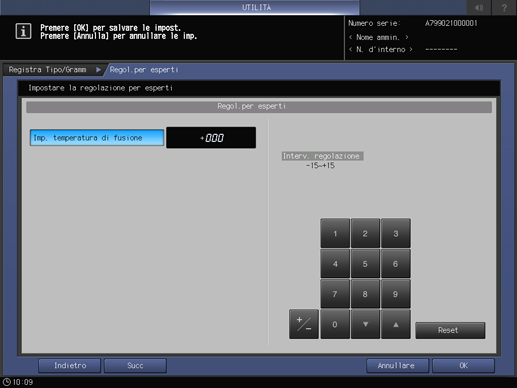517x388 pixels.
Task: Cancel changes with the Annullare button
Action: tap(397, 366)
